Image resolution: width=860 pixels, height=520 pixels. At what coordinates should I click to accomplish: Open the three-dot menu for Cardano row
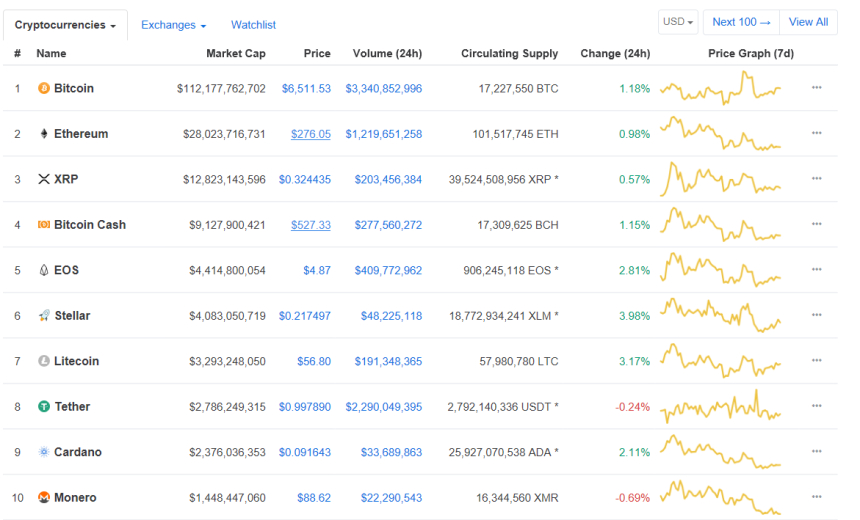817,451
